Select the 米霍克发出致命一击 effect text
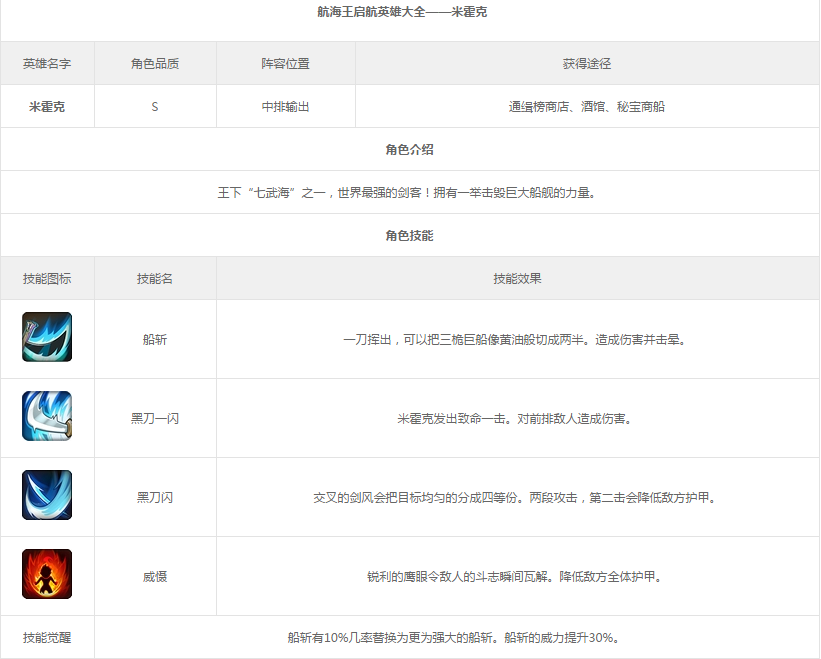 pyautogui.click(x=515, y=419)
